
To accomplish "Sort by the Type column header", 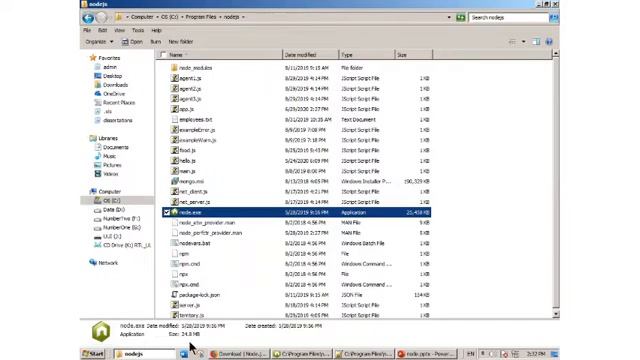I will (x=367, y=55).
